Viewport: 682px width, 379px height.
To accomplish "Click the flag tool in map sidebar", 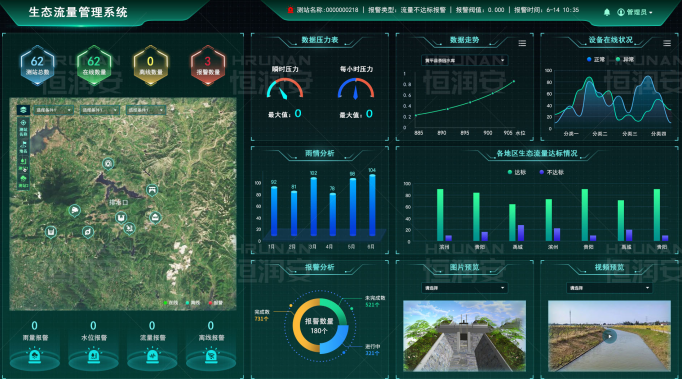I will [23, 143].
